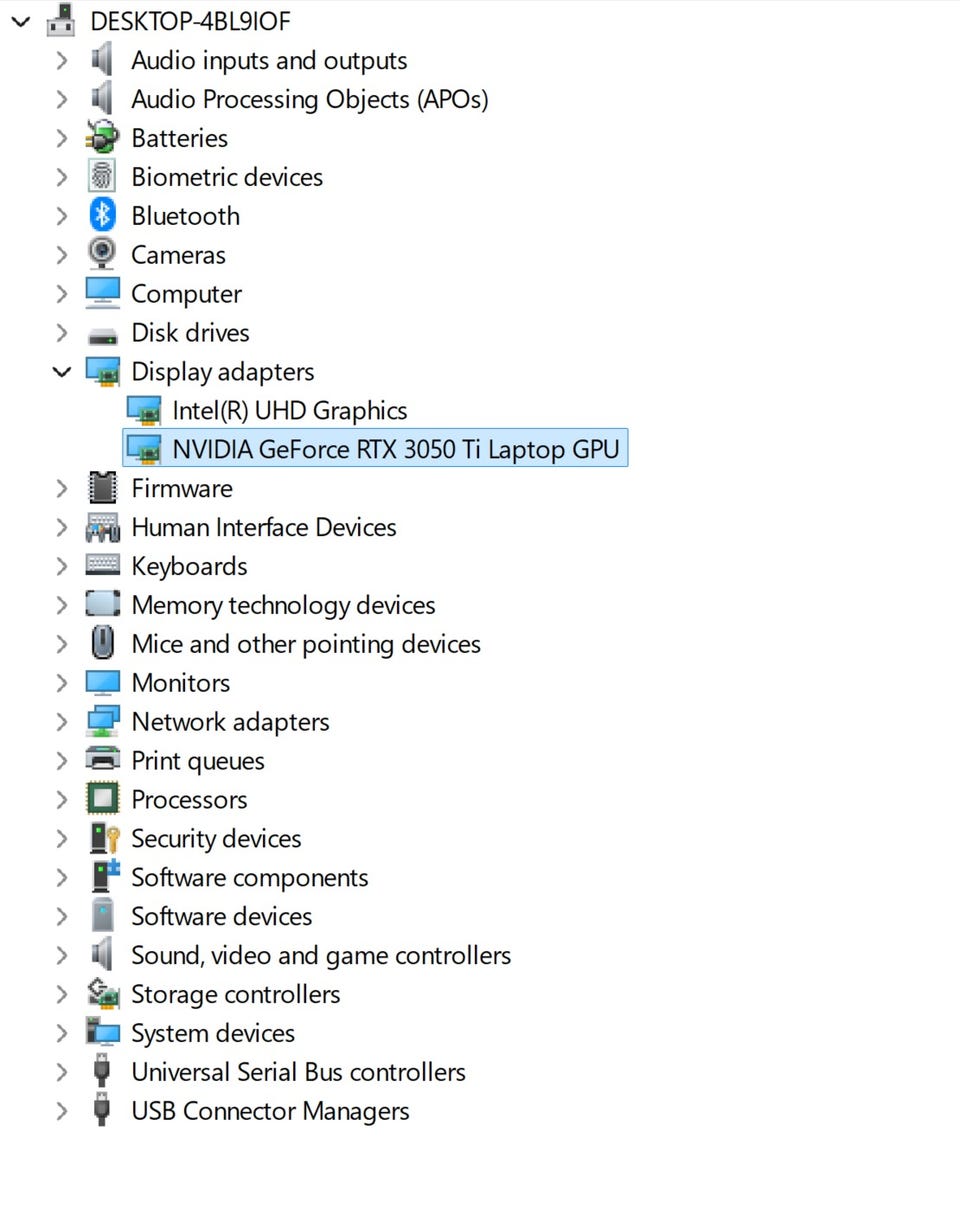960x1208 pixels.
Task: Collapse the DESKTOP-4BL9IOF root node
Action: click(21, 20)
